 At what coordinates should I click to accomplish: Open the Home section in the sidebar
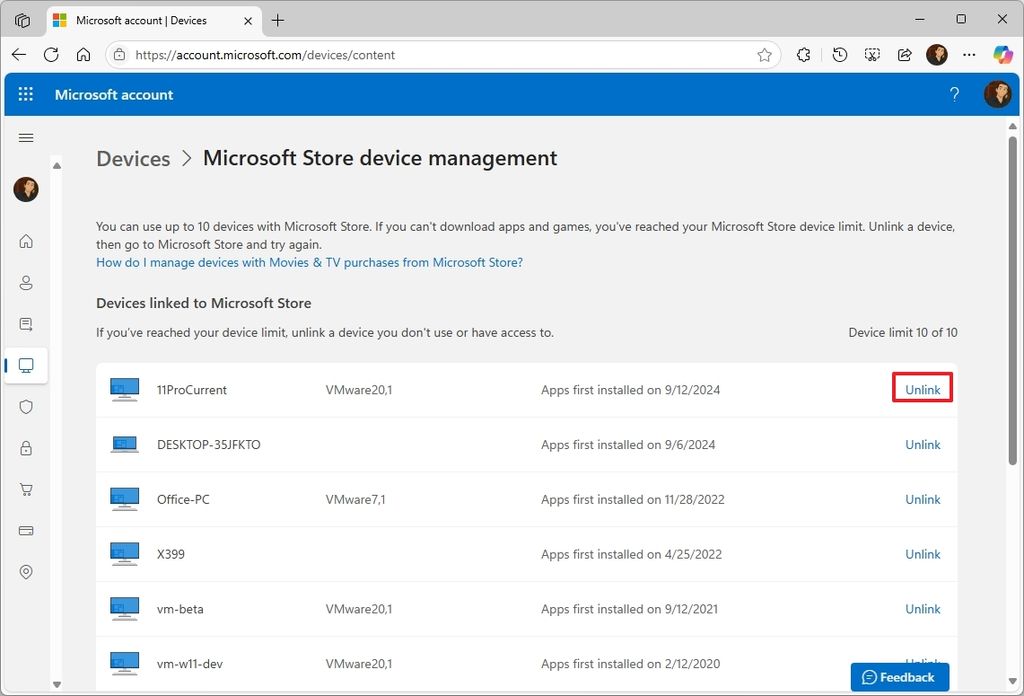(x=25, y=241)
